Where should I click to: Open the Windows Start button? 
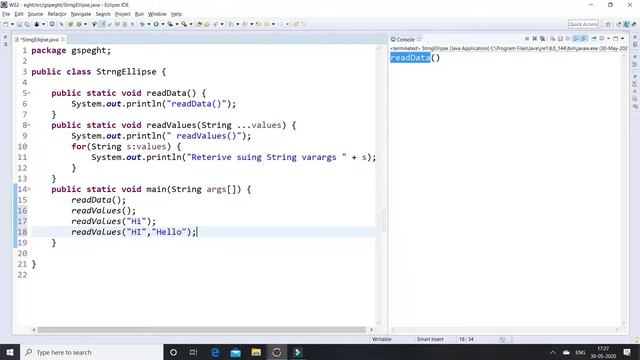coord(10,352)
